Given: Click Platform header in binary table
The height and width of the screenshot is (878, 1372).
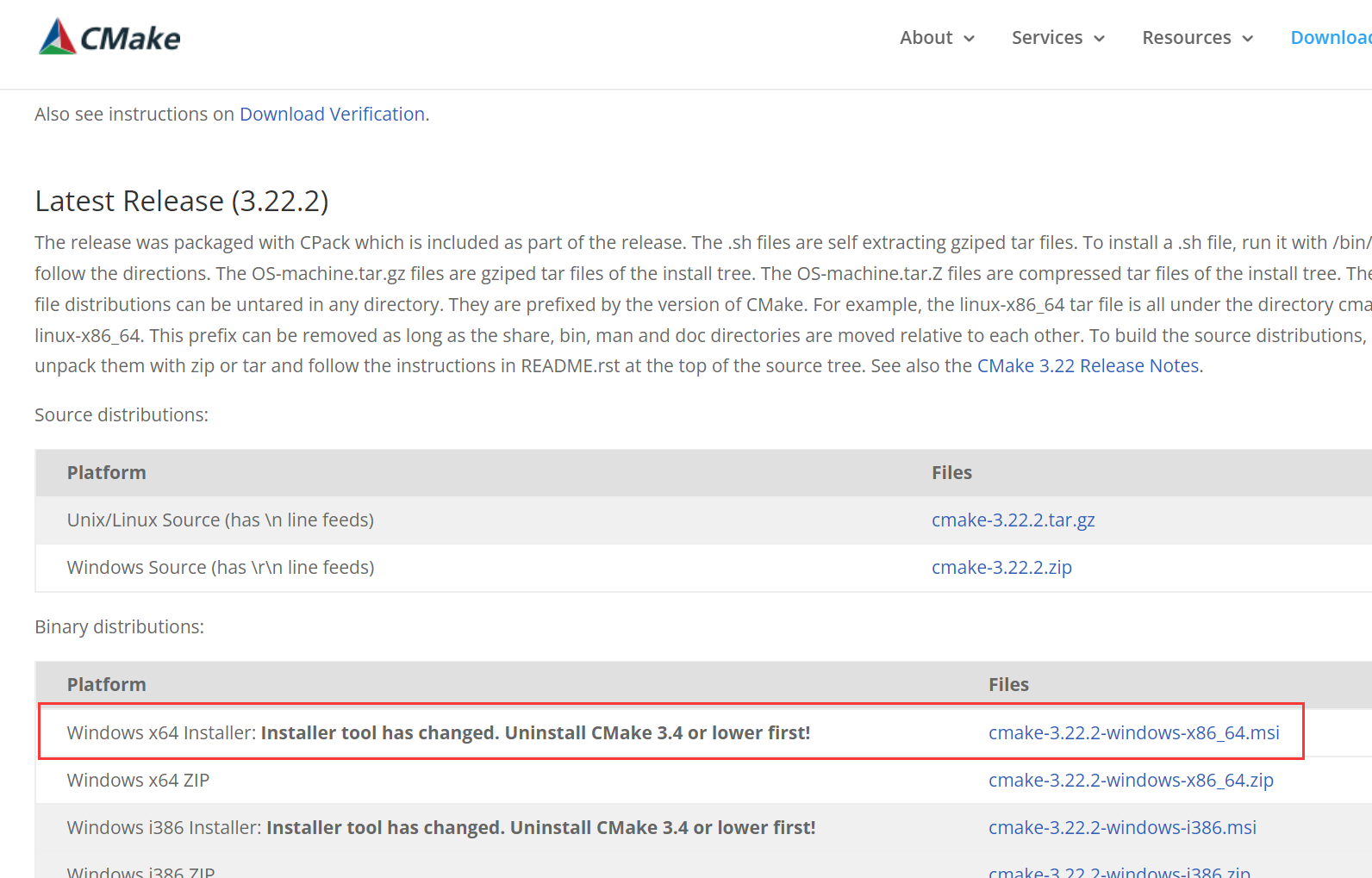Looking at the screenshot, I should coord(107,685).
